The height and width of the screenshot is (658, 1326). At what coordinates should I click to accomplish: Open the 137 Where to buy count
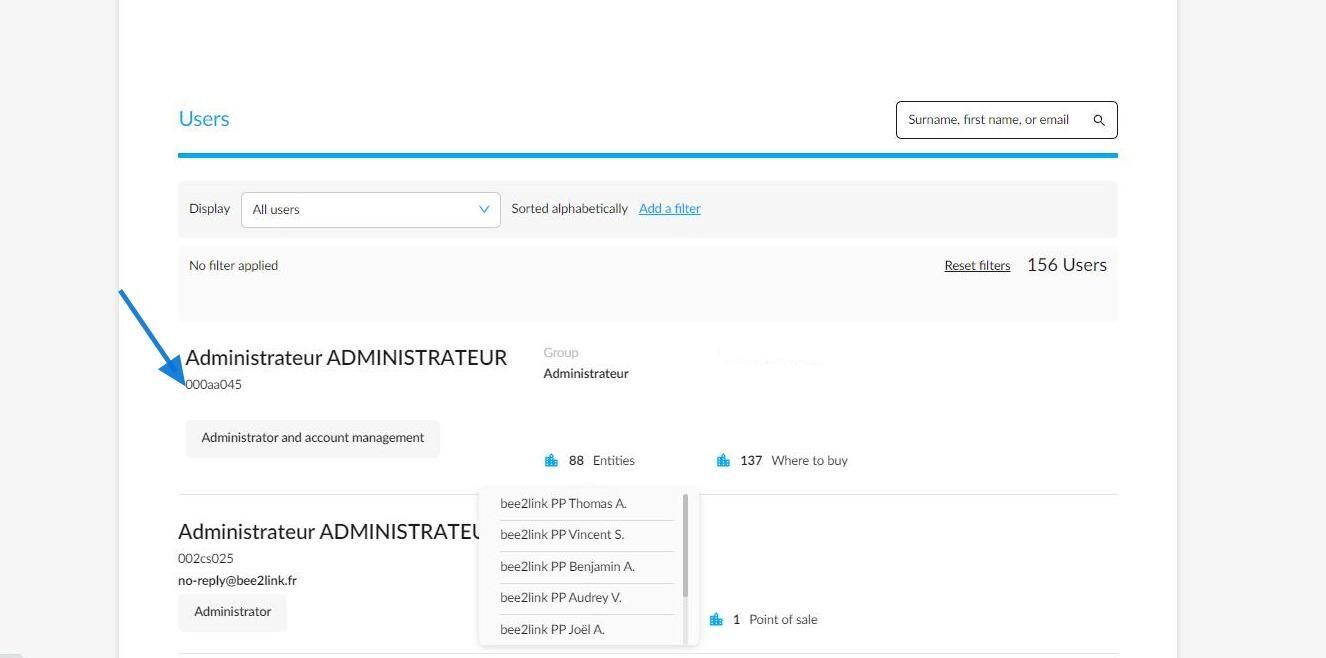coord(793,460)
